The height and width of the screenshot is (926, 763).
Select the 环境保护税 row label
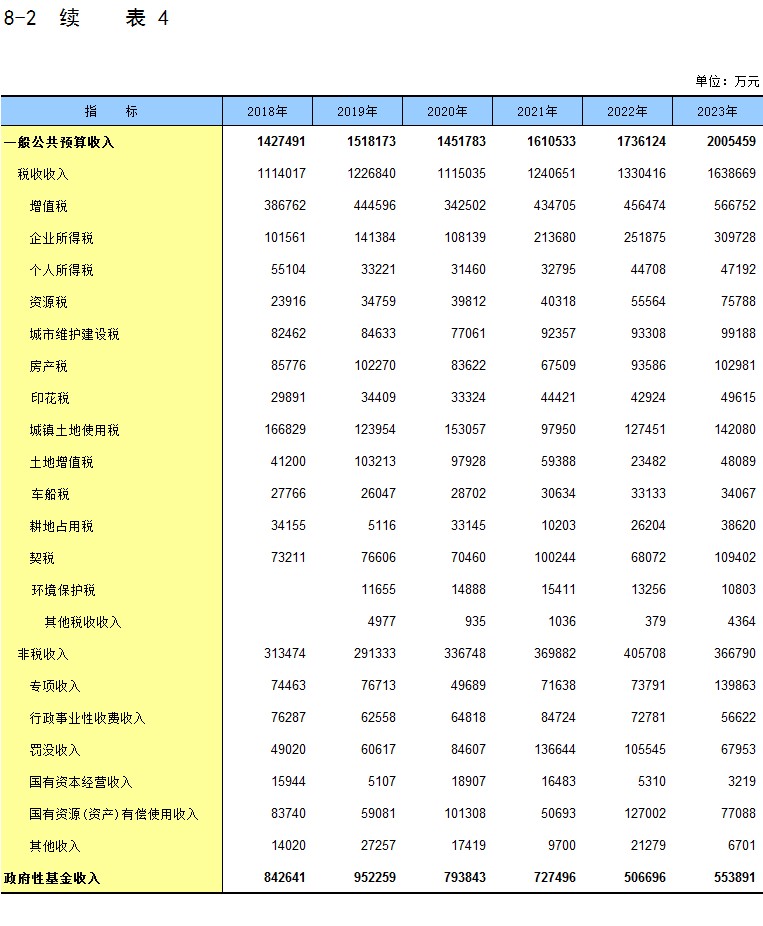[x=63, y=590]
